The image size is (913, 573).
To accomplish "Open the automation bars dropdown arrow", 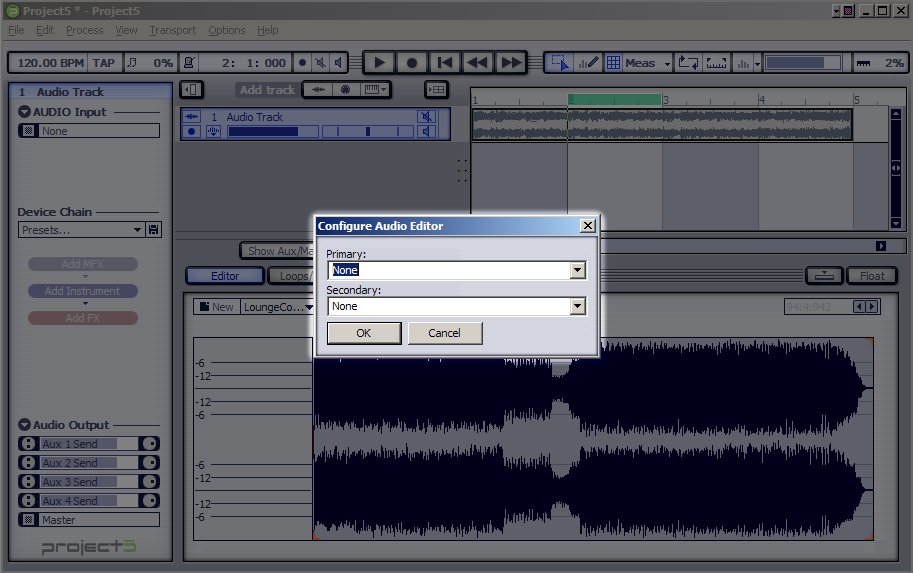I will pos(757,63).
